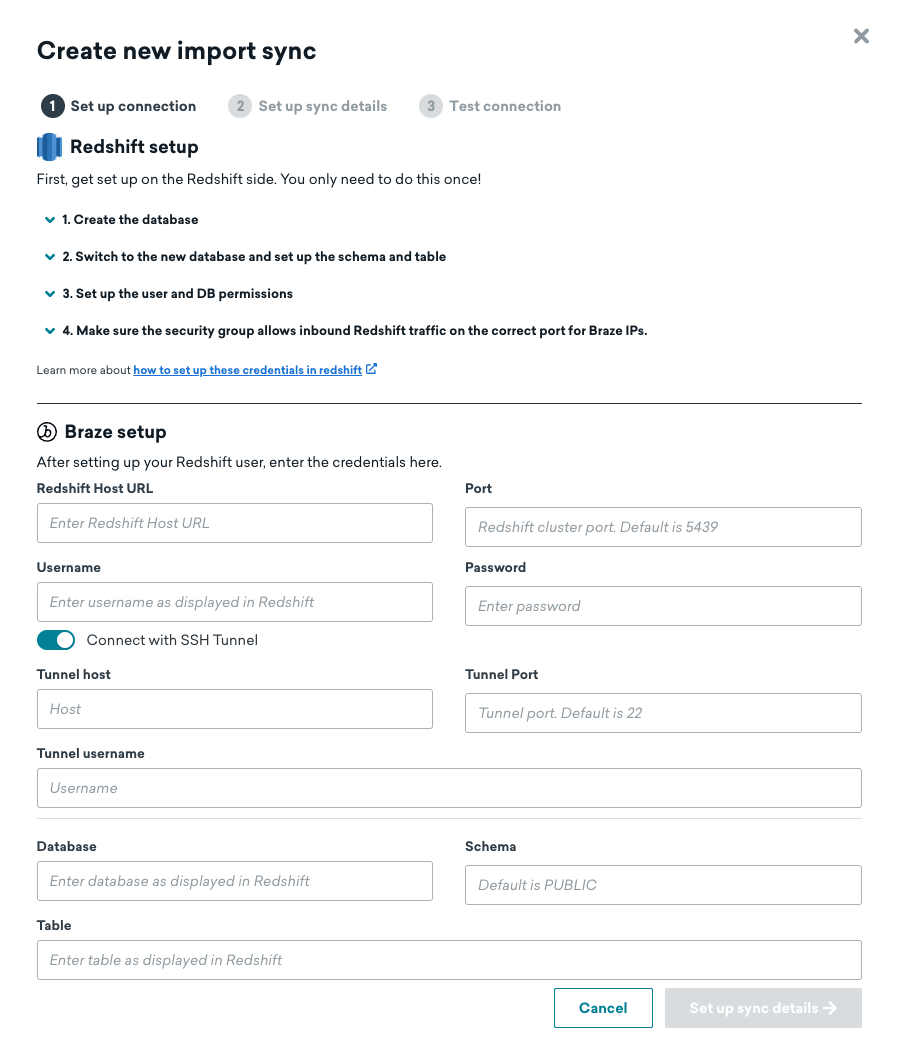Toggle the SSH Tunnel switch off

click(x=56, y=639)
